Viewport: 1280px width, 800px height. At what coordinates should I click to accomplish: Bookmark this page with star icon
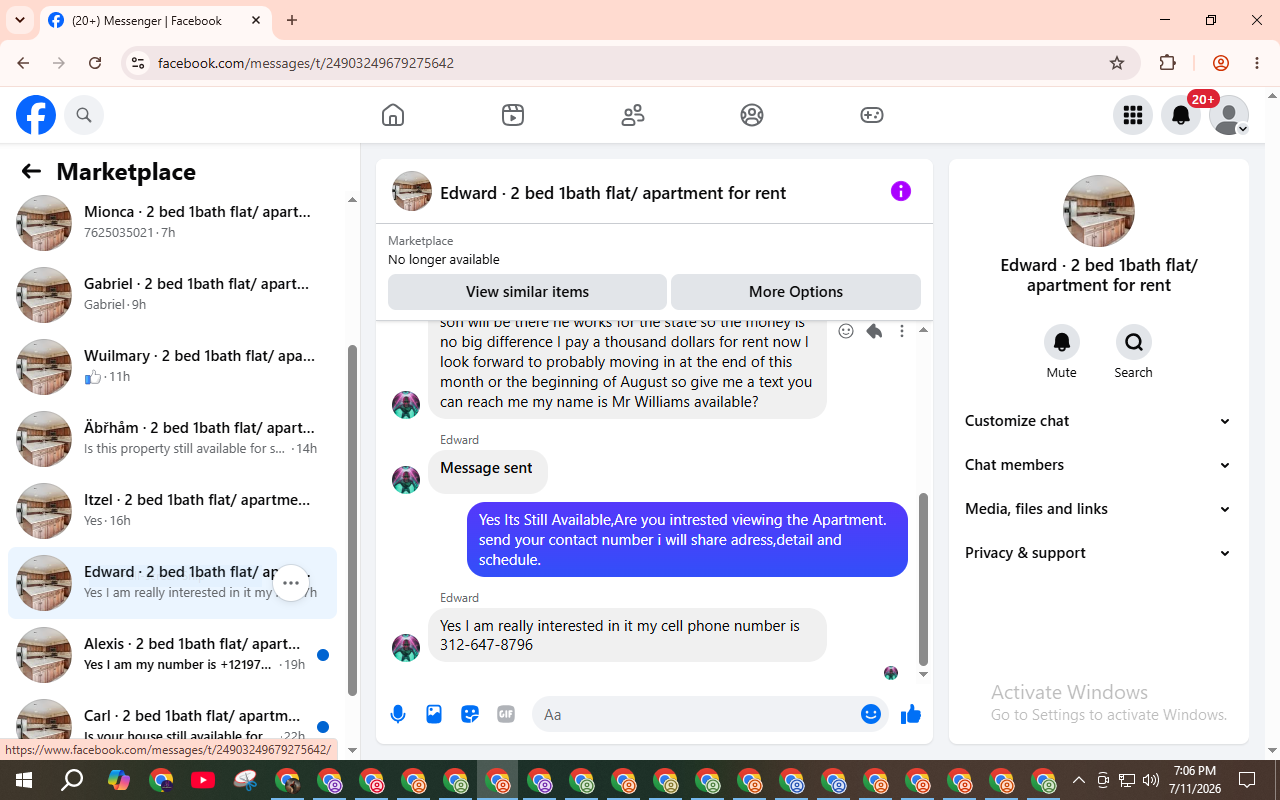click(x=1117, y=63)
